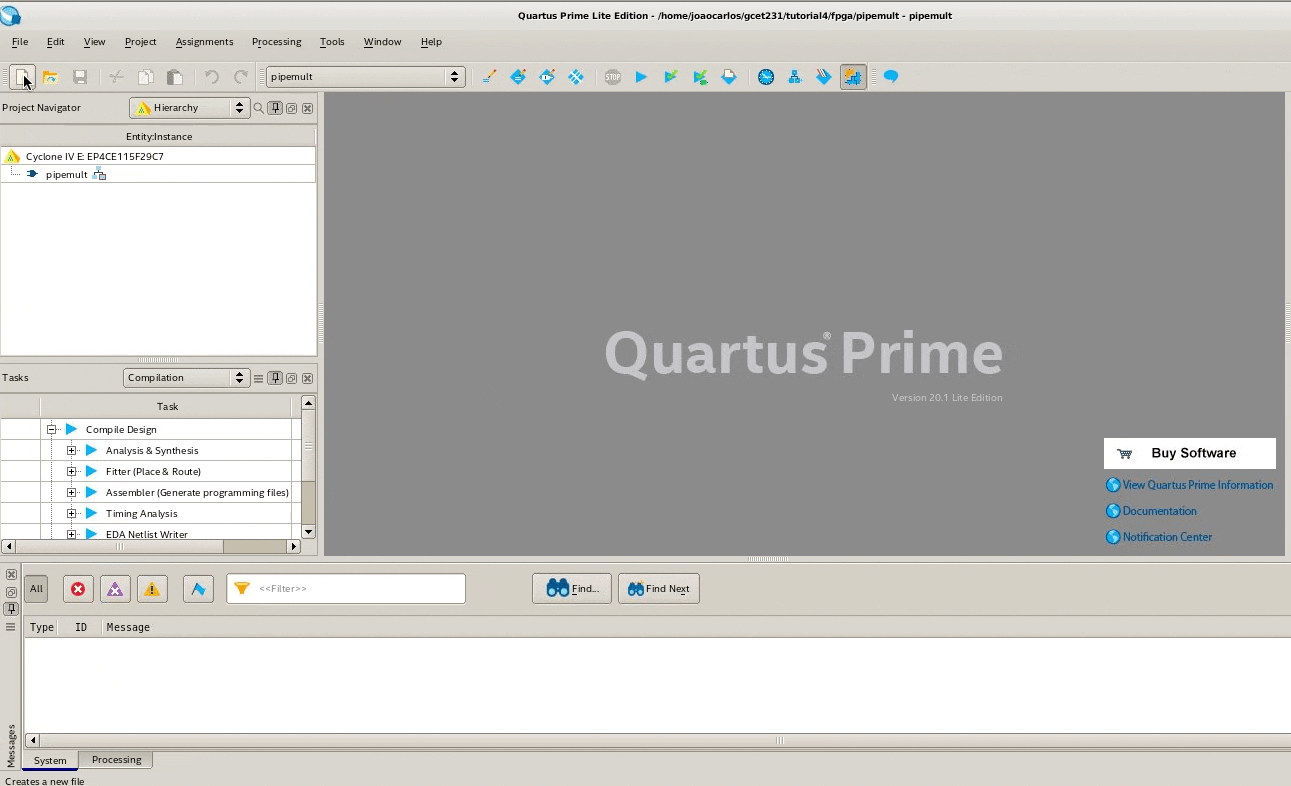Expand Analysis & Synthesis task
The height and width of the screenshot is (786, 1291).
(71, 451)
